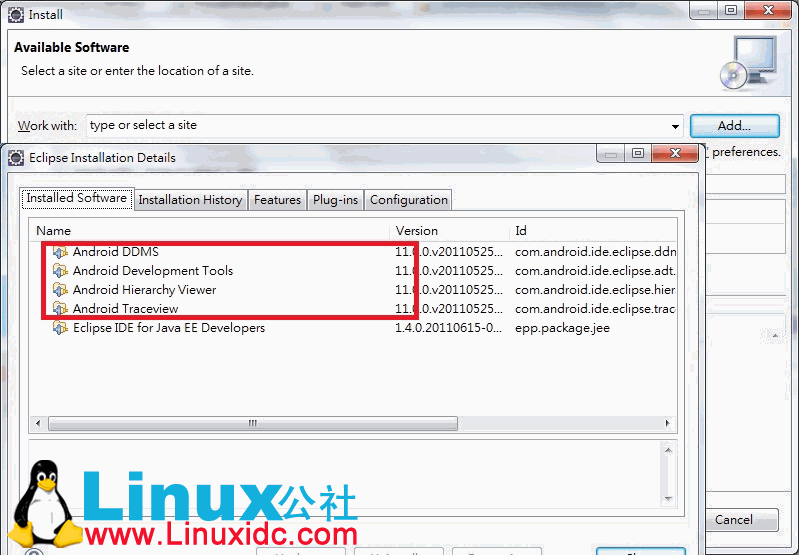Click the Install window title icon
The height and width of the screenshot is (555, 799).
point(16,14)
